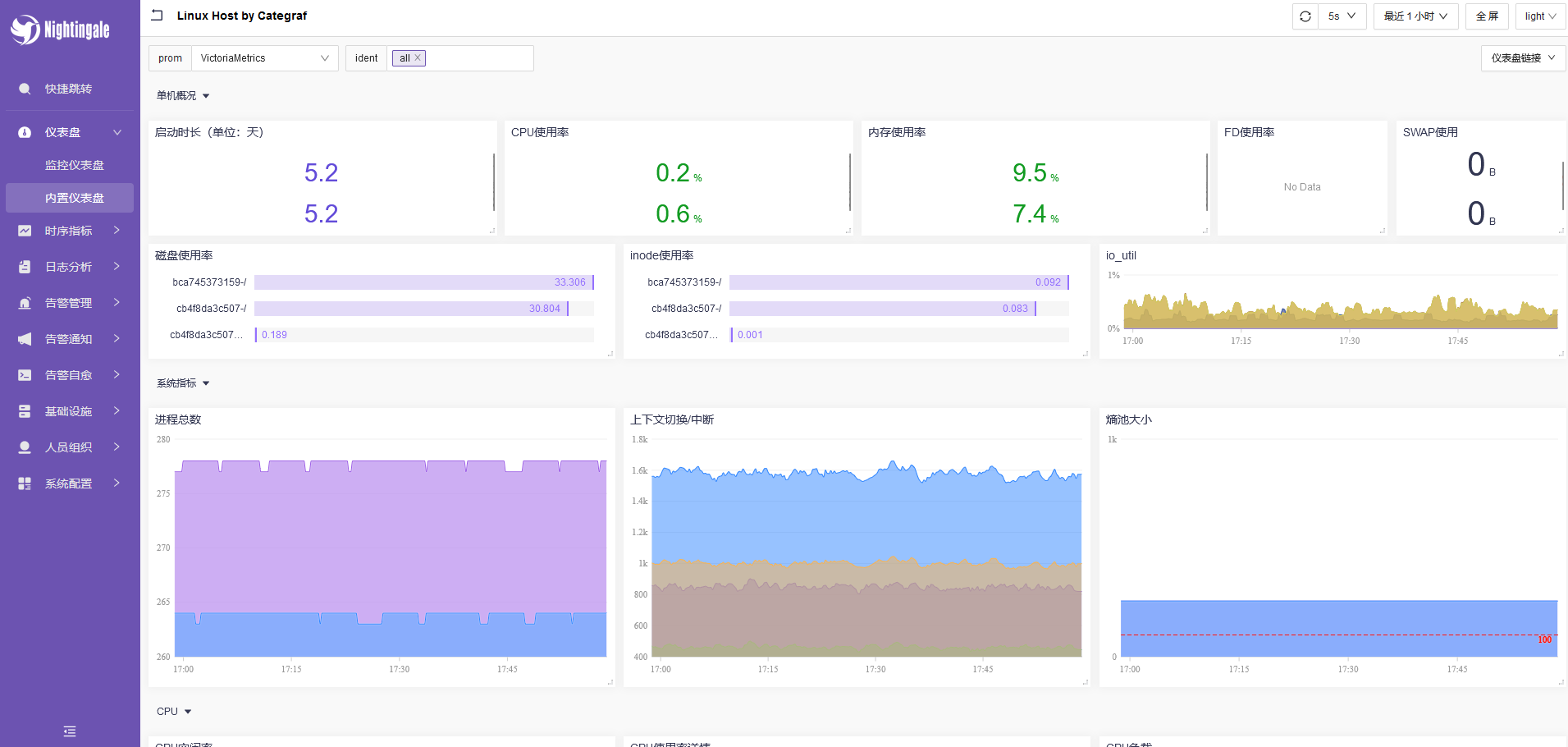Screen dimensions: 1568x747
Task: Click the cb4f8da3c507-/ disk usage bar 30.804
Action: point(411,309)
